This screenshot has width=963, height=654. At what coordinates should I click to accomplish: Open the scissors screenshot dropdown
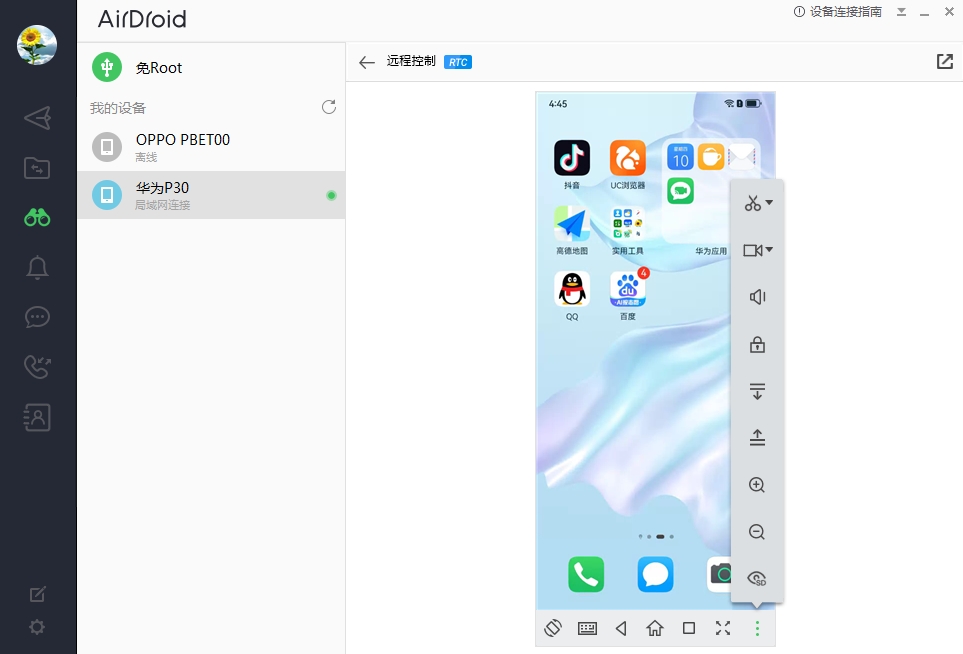(x=758, y=203)
